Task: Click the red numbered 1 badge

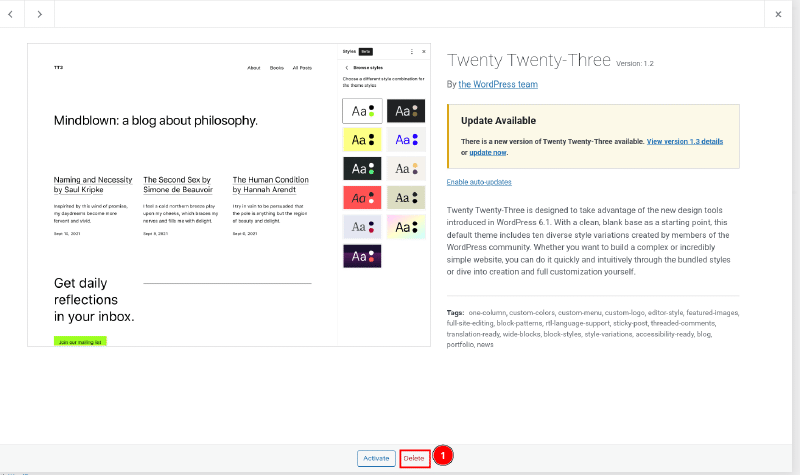Action: 444,455
